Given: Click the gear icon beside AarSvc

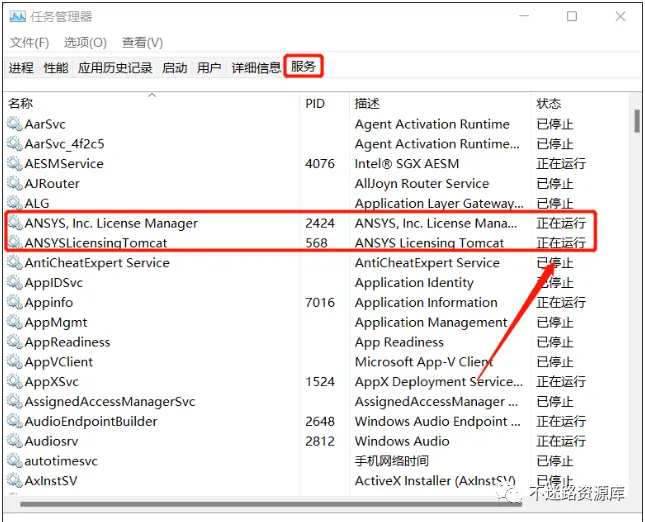Looking at the screenshot, I should [x=14, y=123].
